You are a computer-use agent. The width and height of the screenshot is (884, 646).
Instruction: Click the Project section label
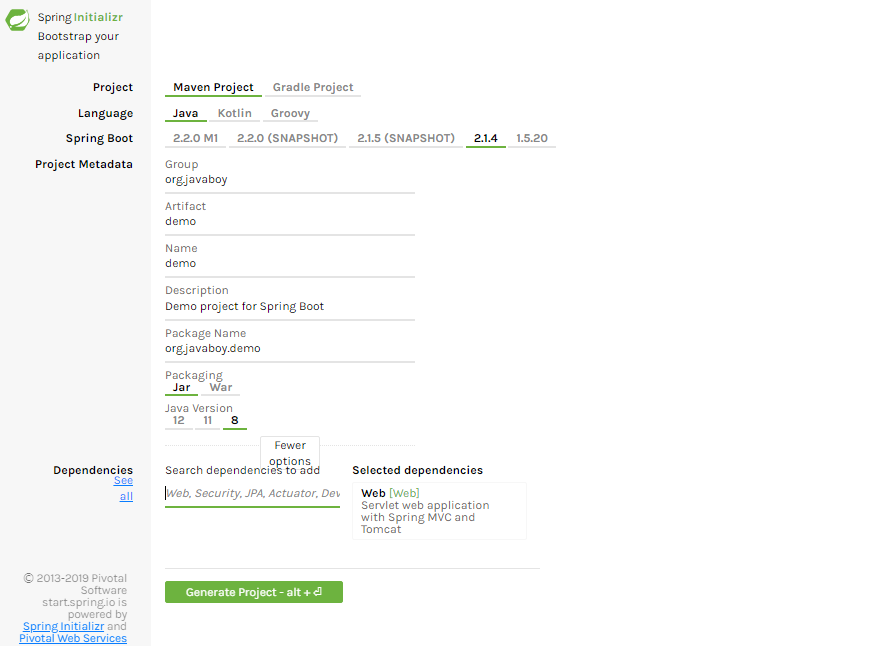(x=113, y=87)
